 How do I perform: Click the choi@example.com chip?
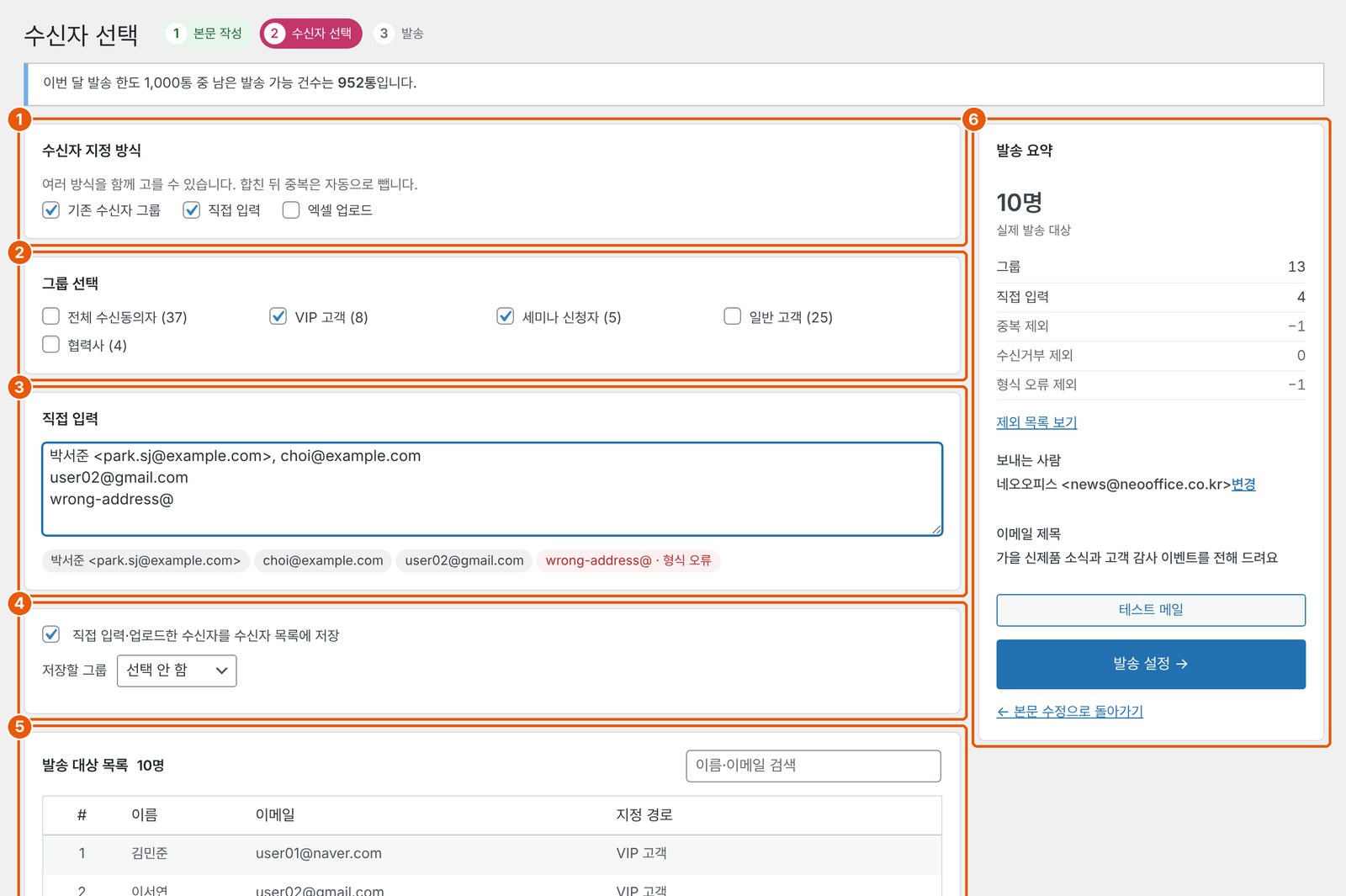pyautogui.click(x=323, y=560)
